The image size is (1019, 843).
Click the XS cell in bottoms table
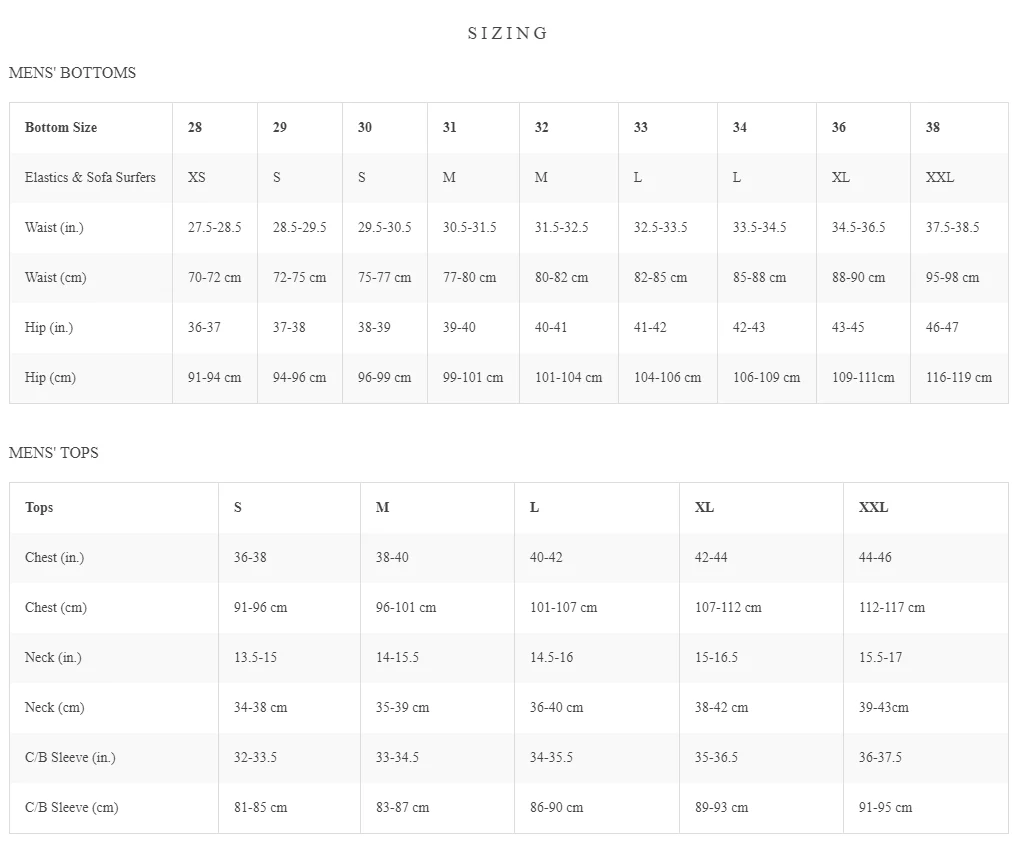coord(197,178)
